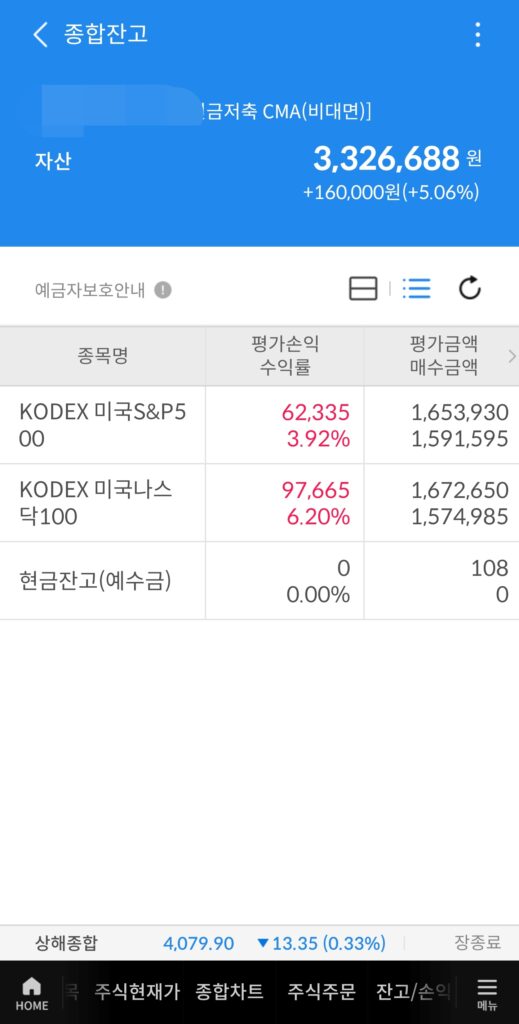Open the 주식주문 tab
The height and width of the screenshot is (1024, 519).
pyautogui.click(x=321, y=992)
